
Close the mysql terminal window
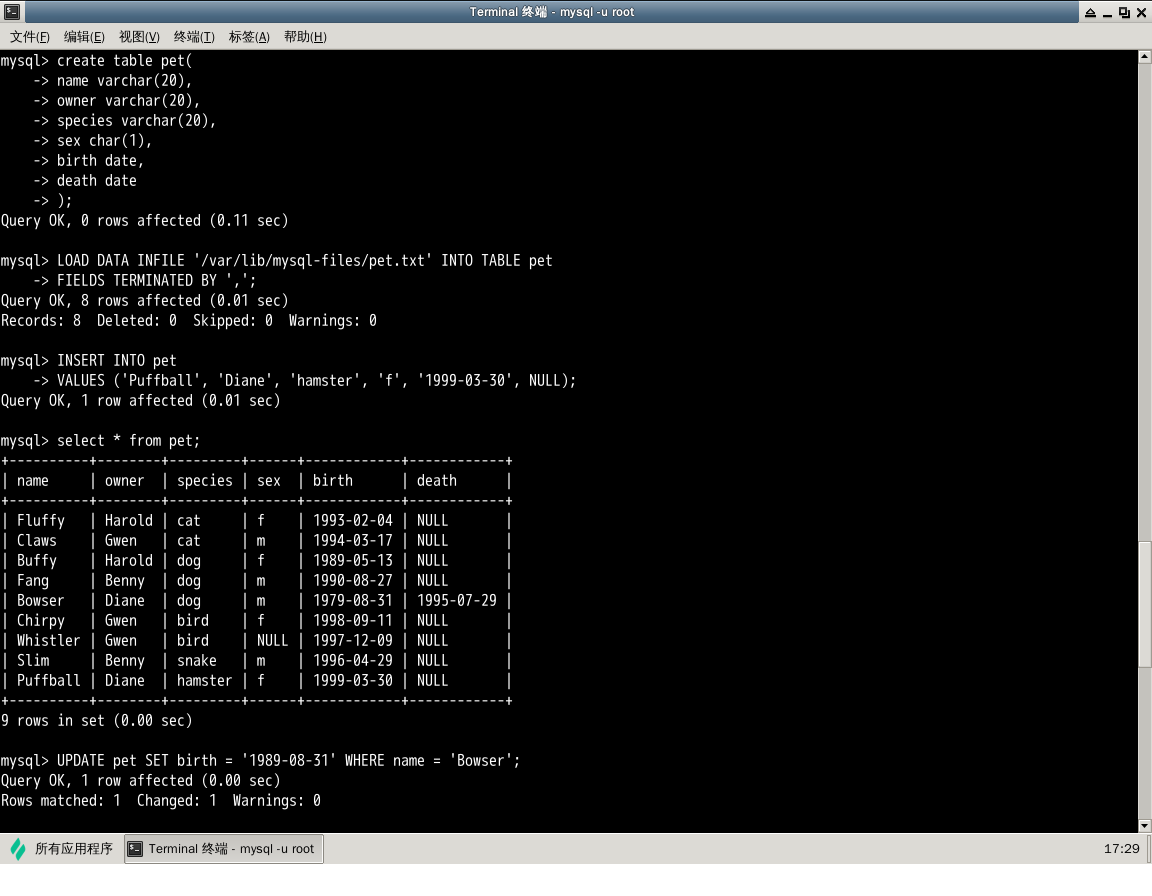point(1141,12)
